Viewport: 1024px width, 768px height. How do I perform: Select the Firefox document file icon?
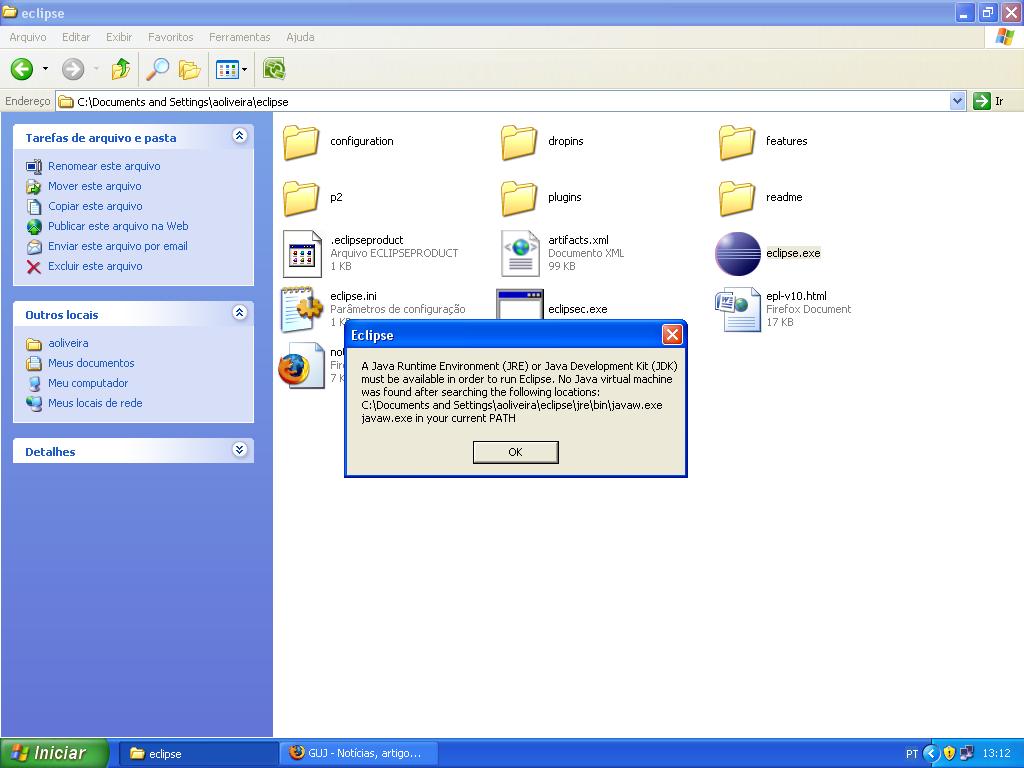(x=301, y=366)
